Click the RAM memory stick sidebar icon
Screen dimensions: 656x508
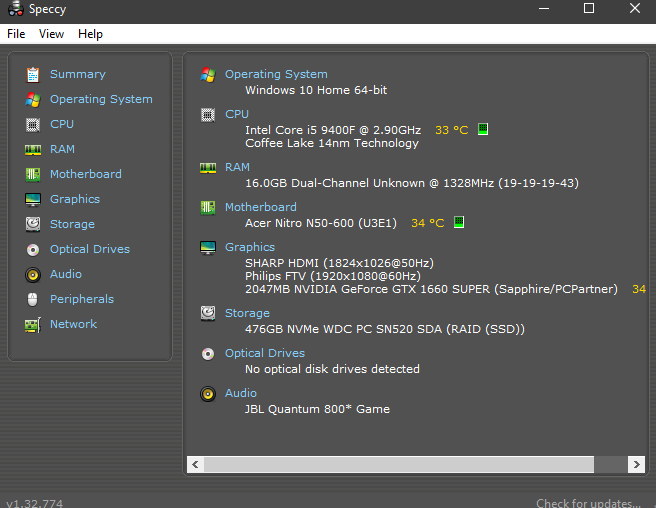click(x=33, y=149)
